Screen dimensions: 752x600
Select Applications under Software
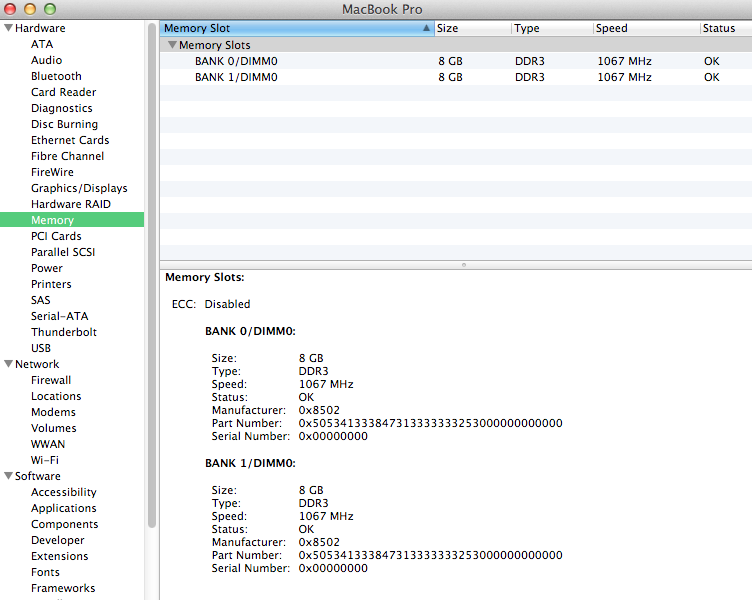(x=64, y=508)
